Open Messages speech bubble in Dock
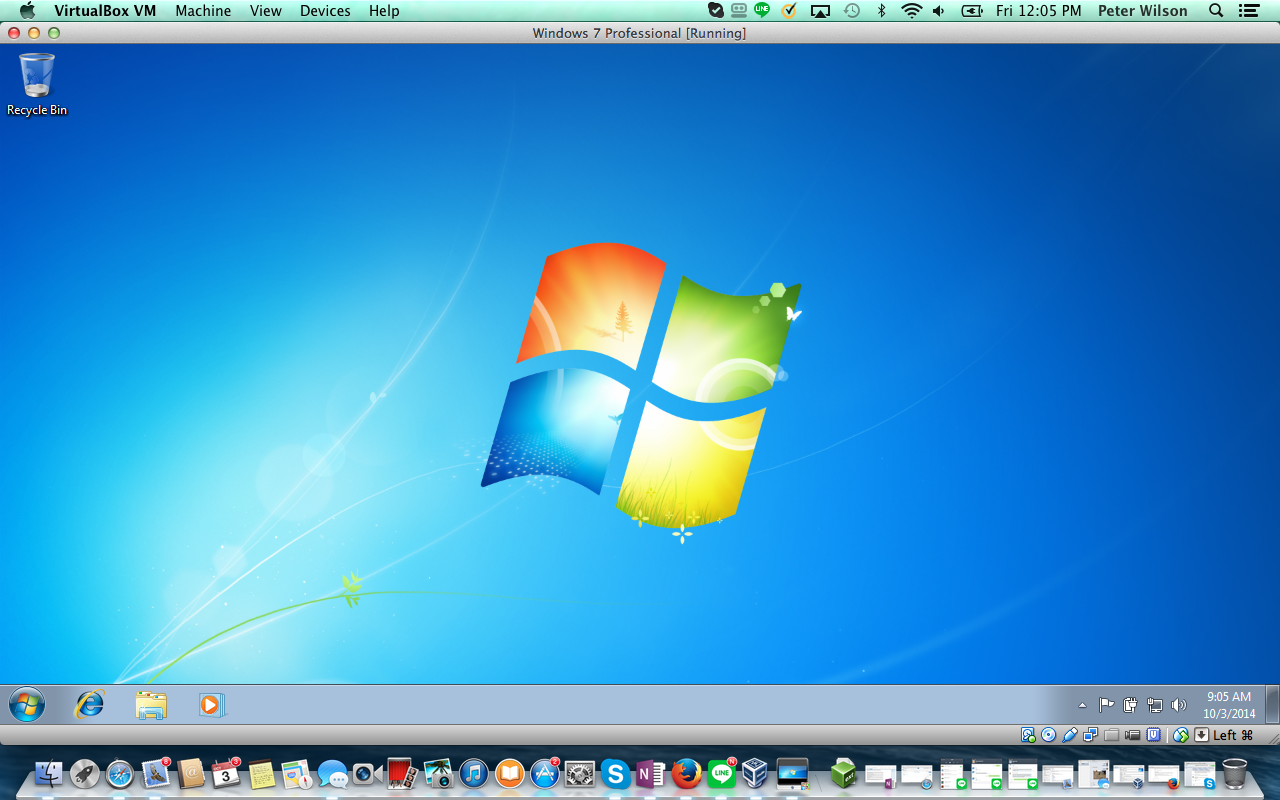 [x=332, y=773]
